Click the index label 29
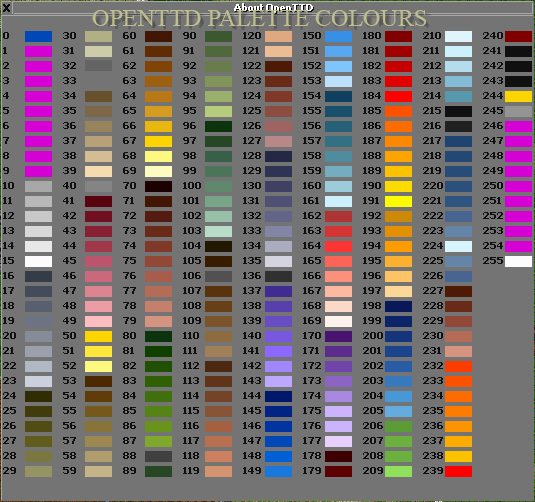This screenshot has width=535, height=502. tap(10, 471)
